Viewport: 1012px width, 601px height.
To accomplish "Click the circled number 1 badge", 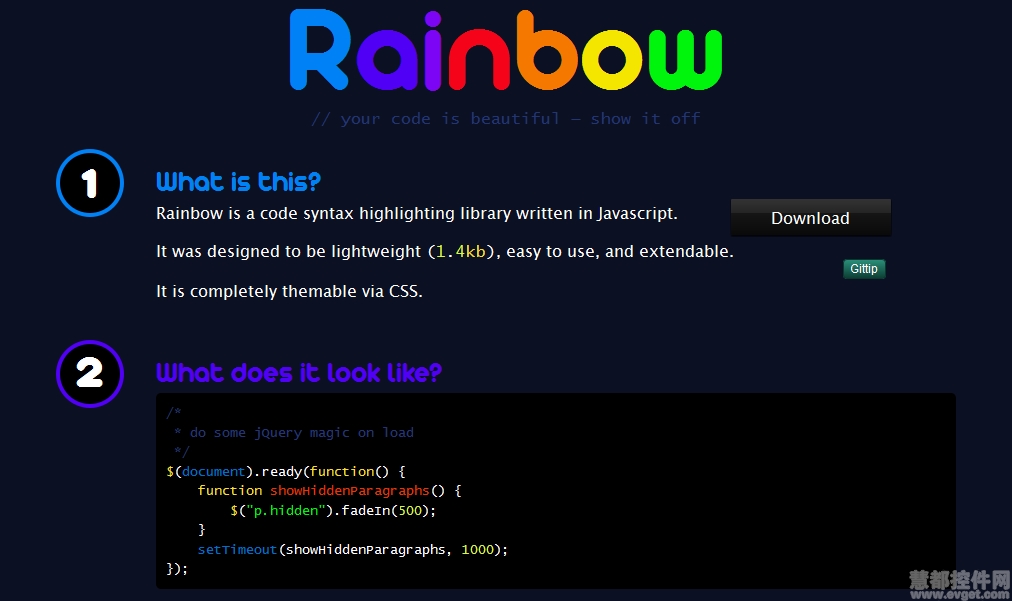I will [90, 183].
